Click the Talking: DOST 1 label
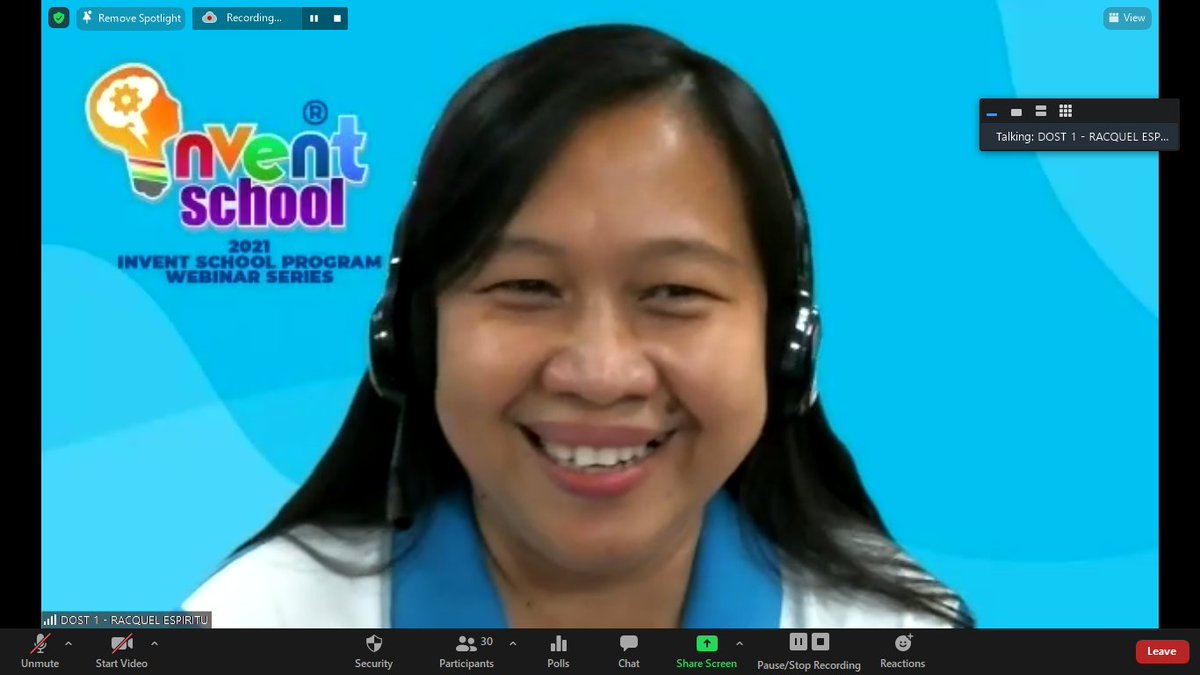Viewport: 1200px width, 675px height. pyautogui.click(x=1082, y=137)
